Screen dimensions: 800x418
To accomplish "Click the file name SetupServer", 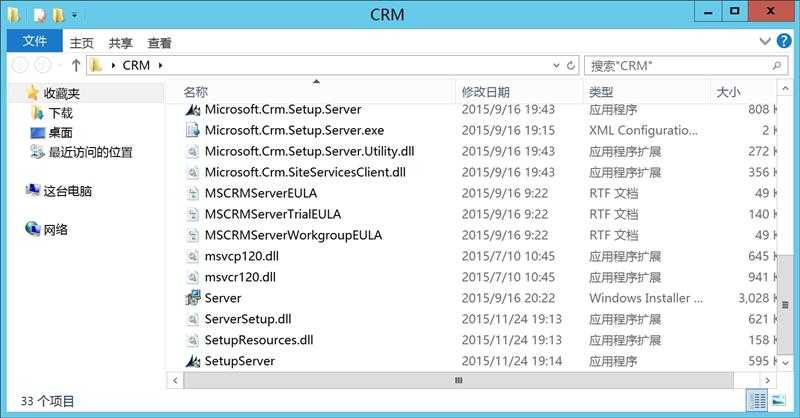I will [239, 361].
